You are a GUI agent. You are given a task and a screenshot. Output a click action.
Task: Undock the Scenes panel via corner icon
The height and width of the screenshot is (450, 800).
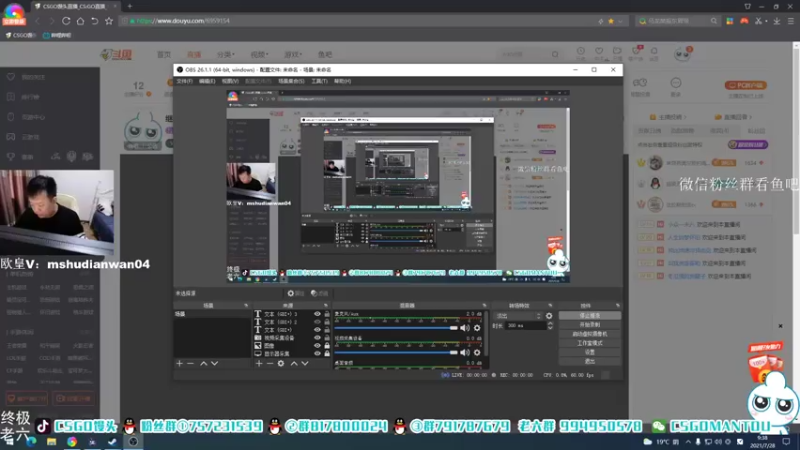[x=245, y=306]
